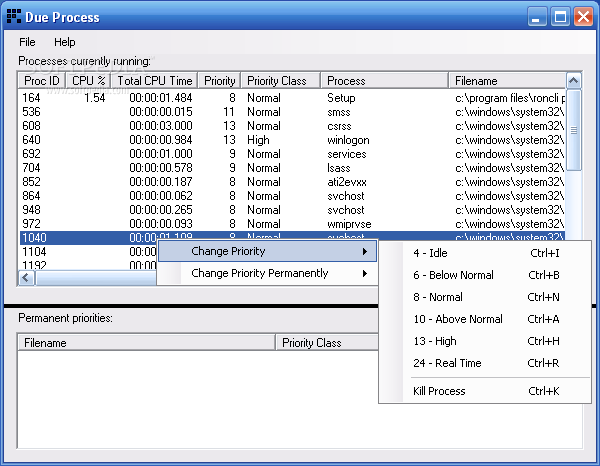Select process ID 864 row

click(x=292, y=196)
